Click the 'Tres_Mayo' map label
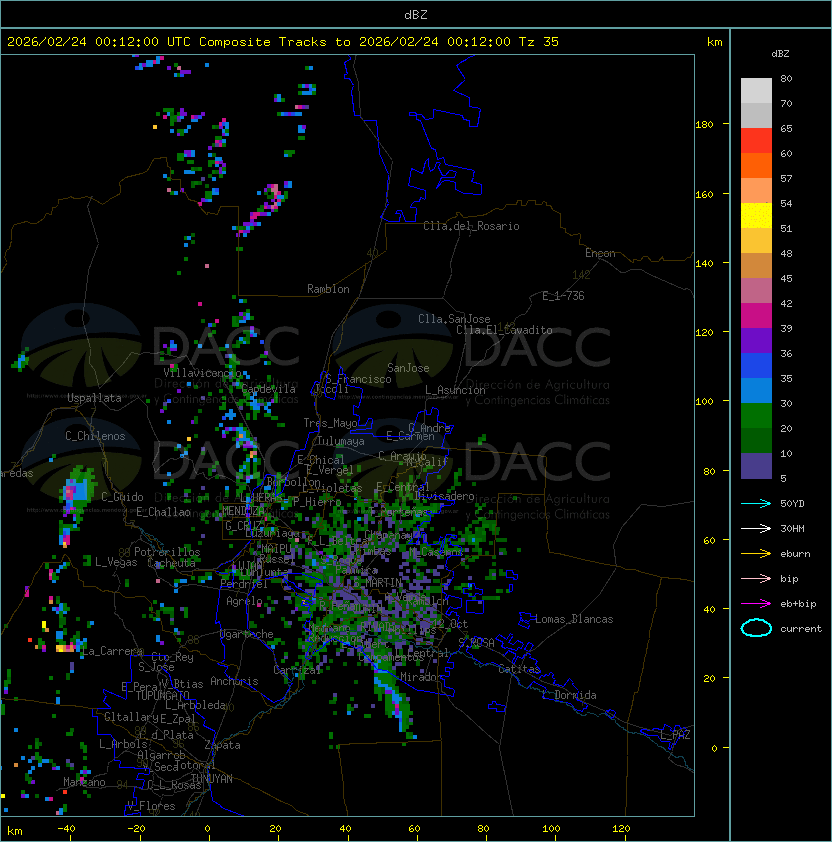Image resolution: width=832 pixels, height=842 pixels. (330, 423)
